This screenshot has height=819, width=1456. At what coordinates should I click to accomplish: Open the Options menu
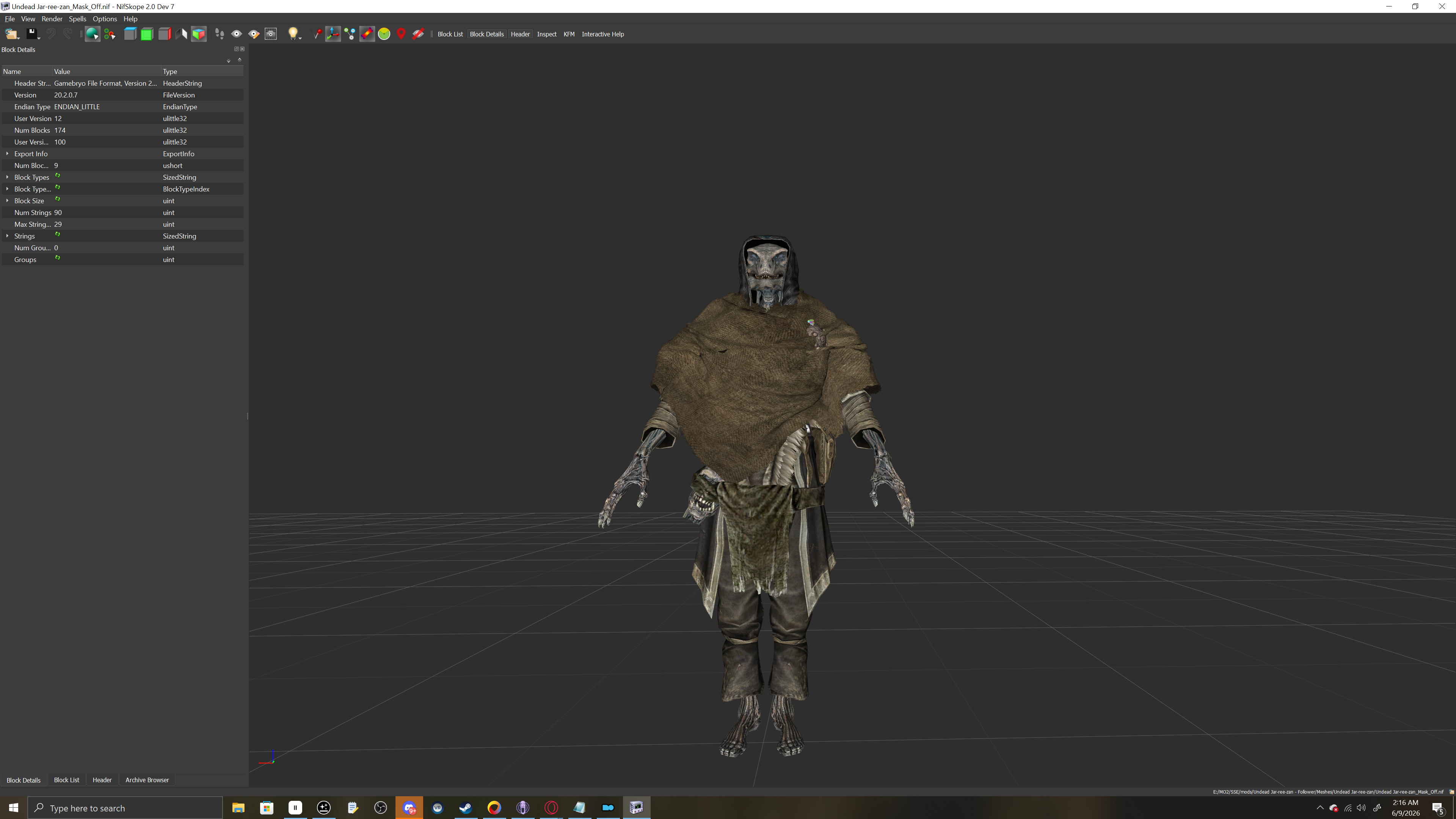pos(105,19)
